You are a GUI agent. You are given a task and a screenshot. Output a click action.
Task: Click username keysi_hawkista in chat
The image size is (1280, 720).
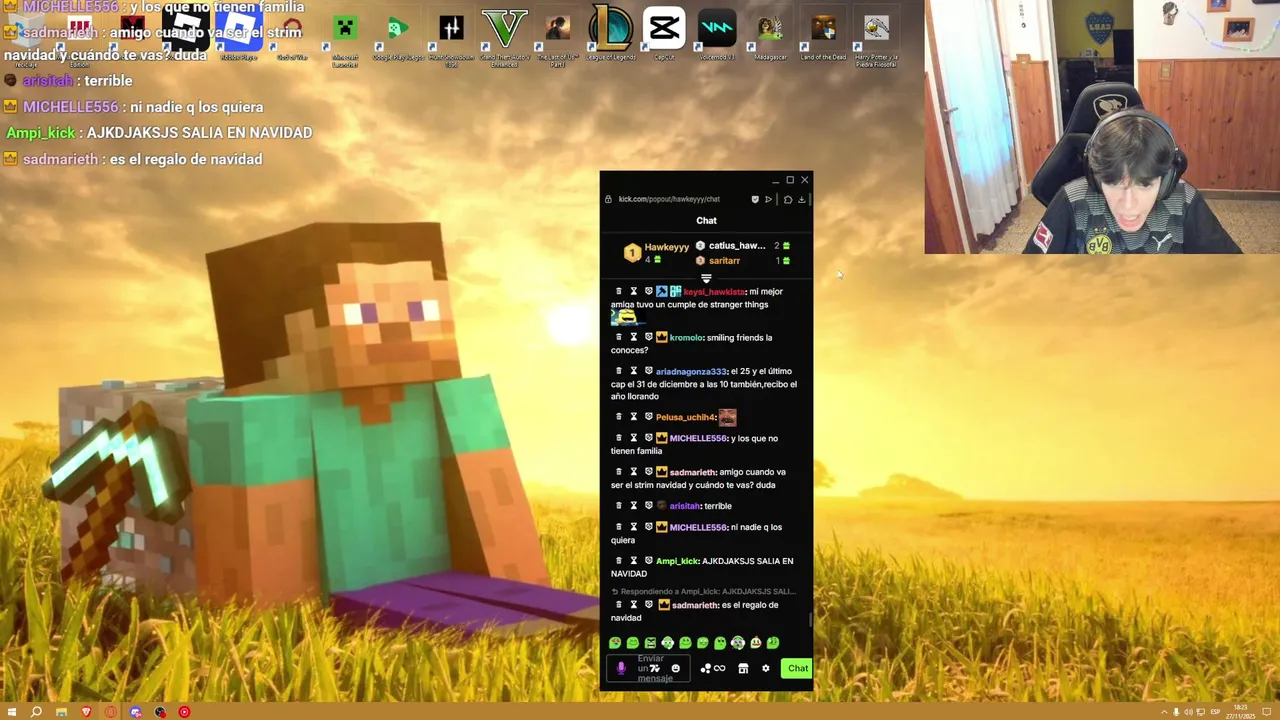pyautogui.click(x=714, y=291)
